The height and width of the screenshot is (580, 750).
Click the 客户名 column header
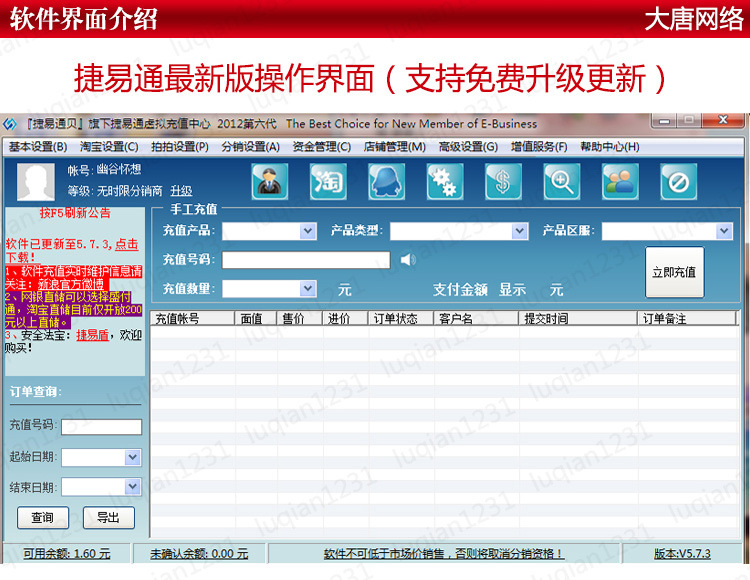point(476,318)
